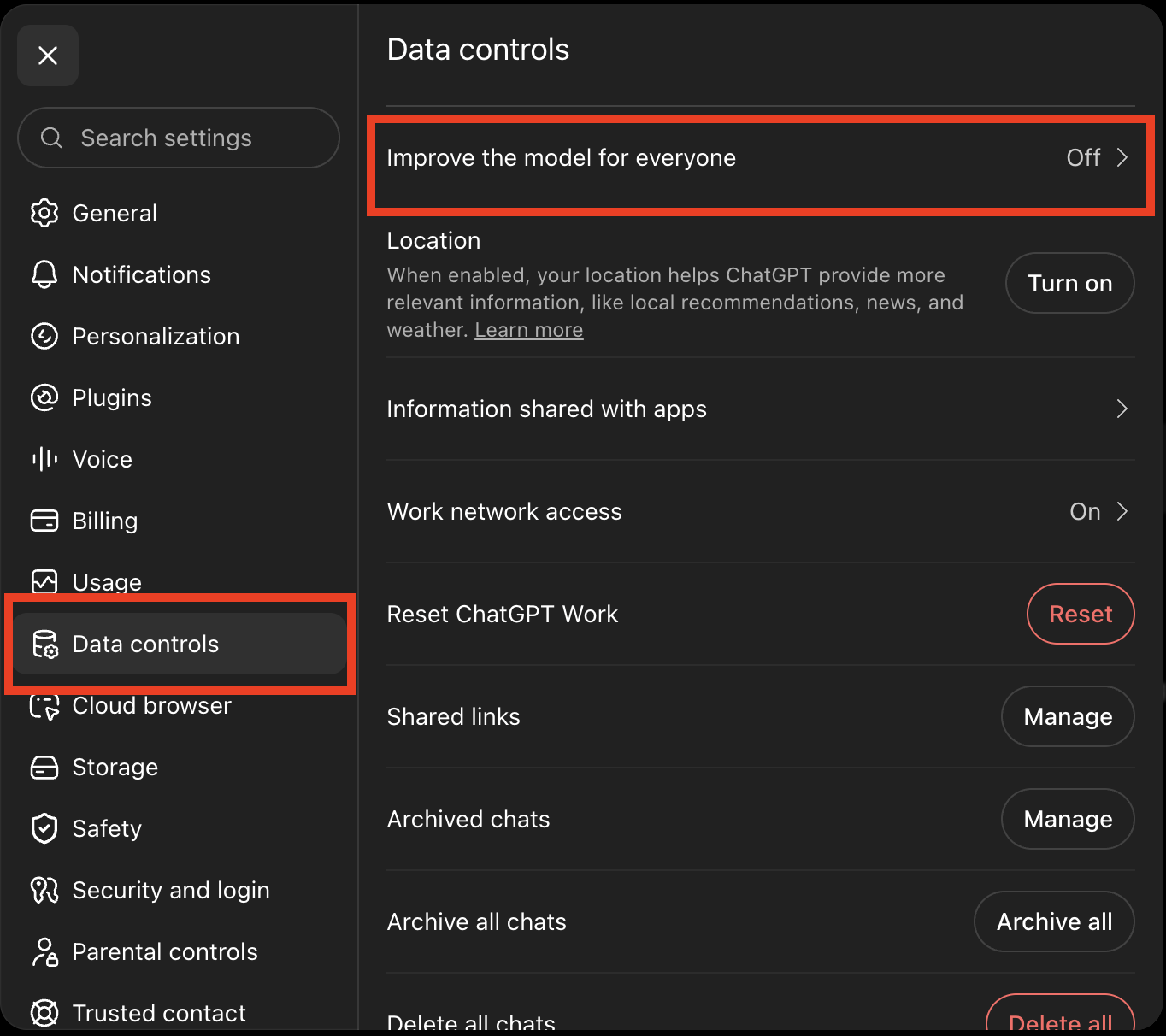Open Voice settings

[x=179, y=459]
